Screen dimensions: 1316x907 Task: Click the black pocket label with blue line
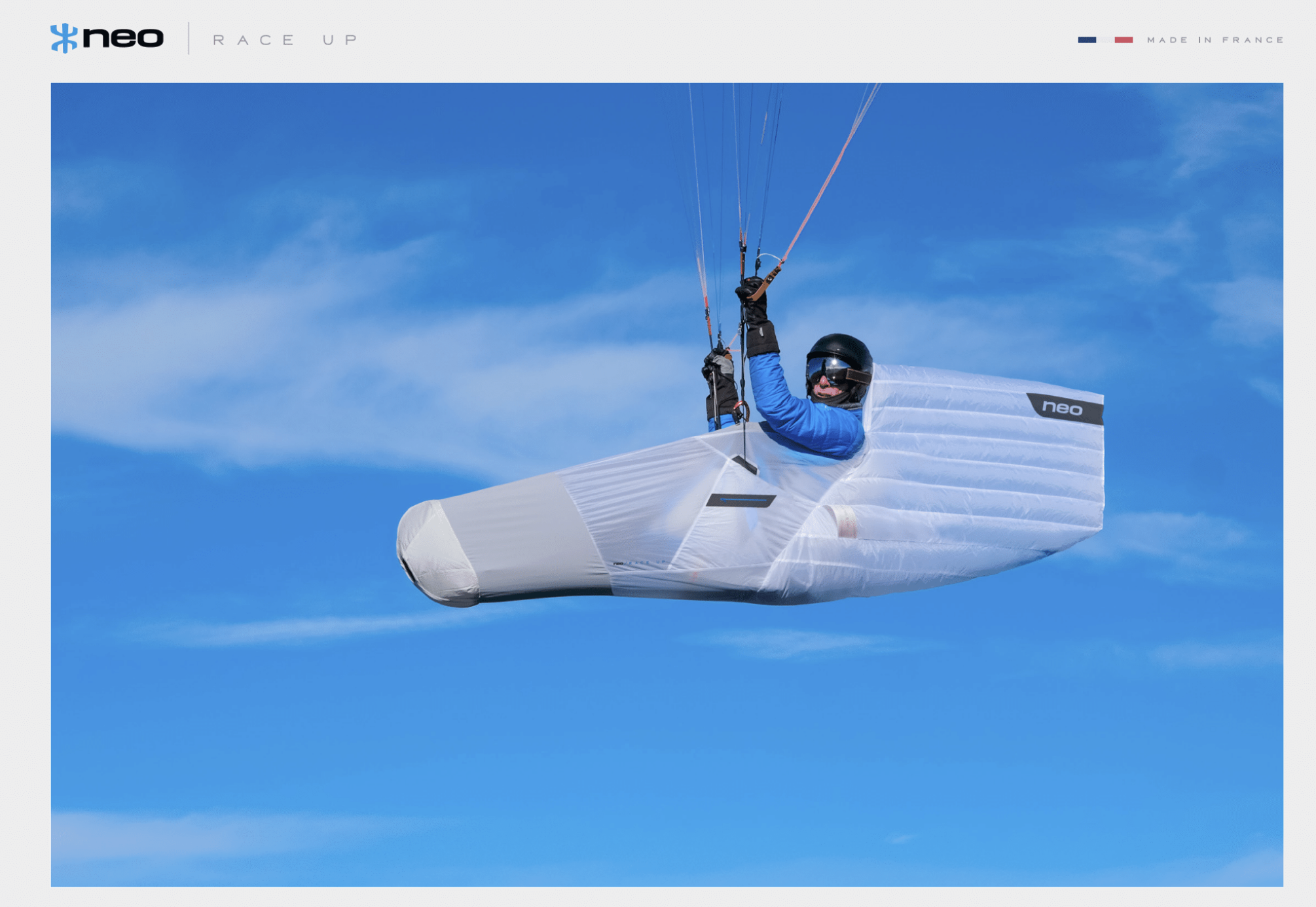[741, 501]
